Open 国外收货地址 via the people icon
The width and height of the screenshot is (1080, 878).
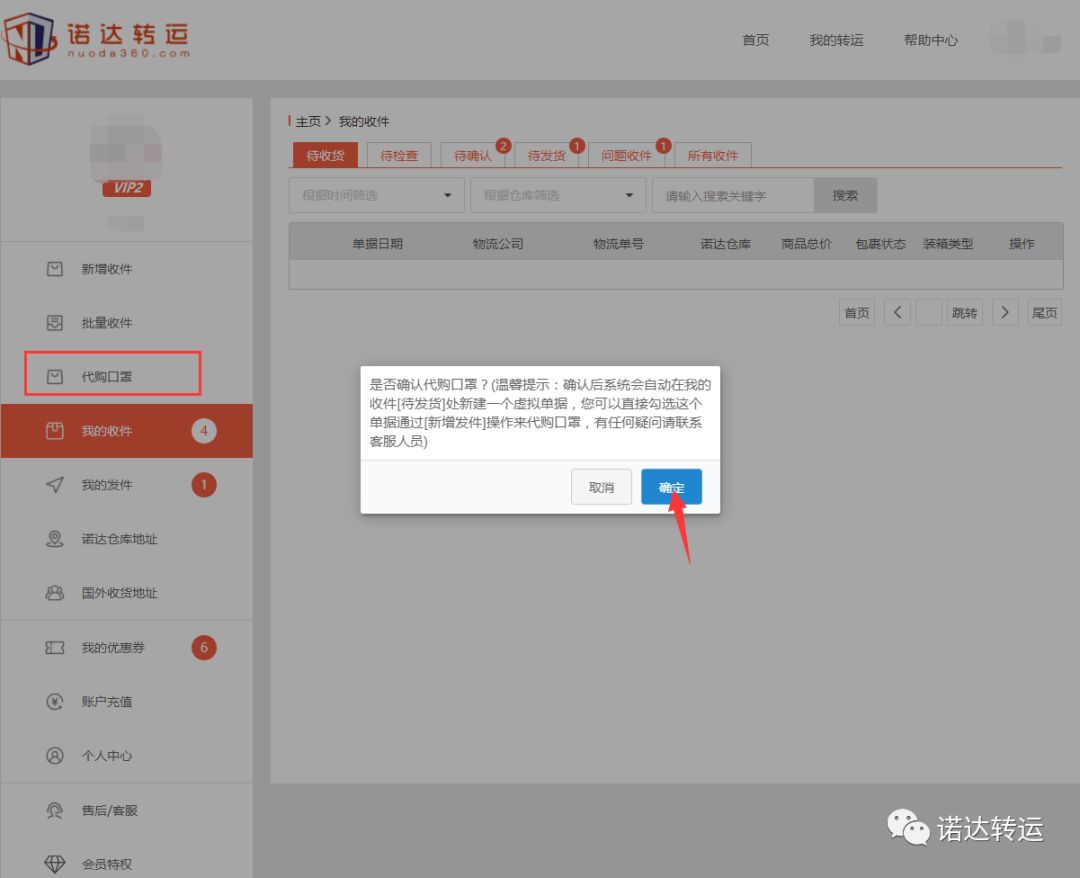point(55,593)
